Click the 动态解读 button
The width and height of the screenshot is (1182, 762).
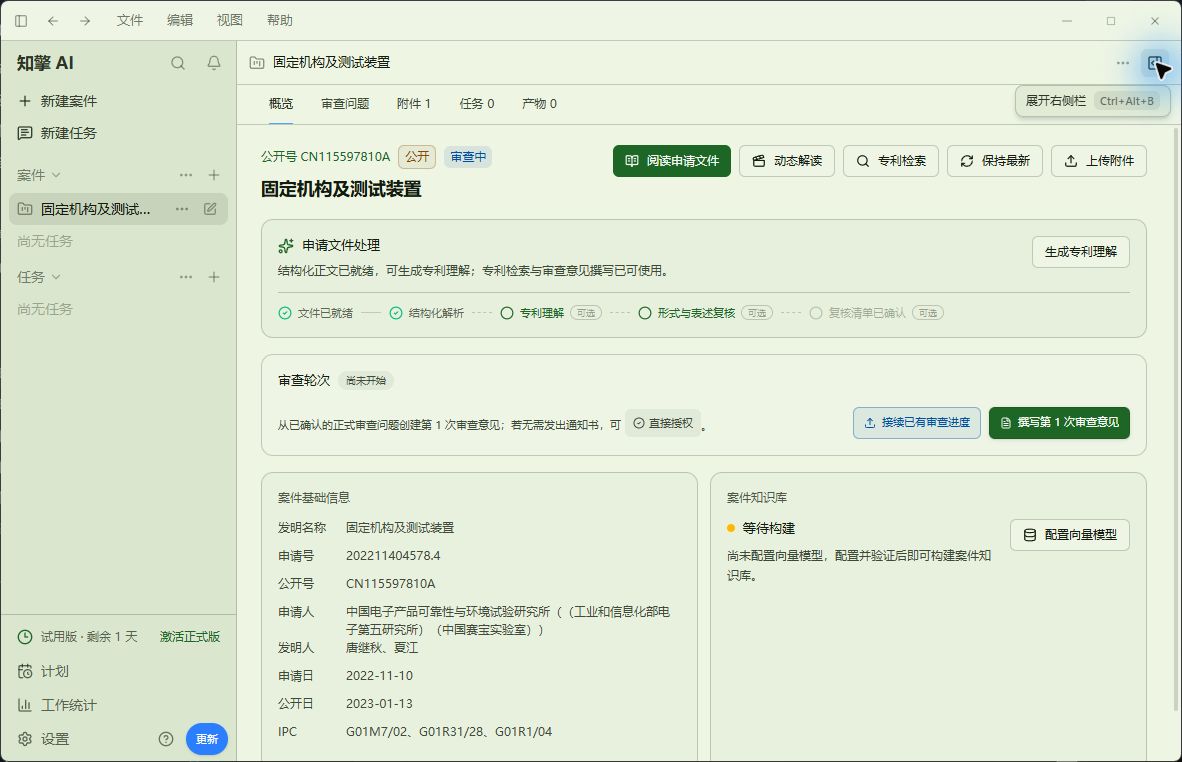click(787, 161)
